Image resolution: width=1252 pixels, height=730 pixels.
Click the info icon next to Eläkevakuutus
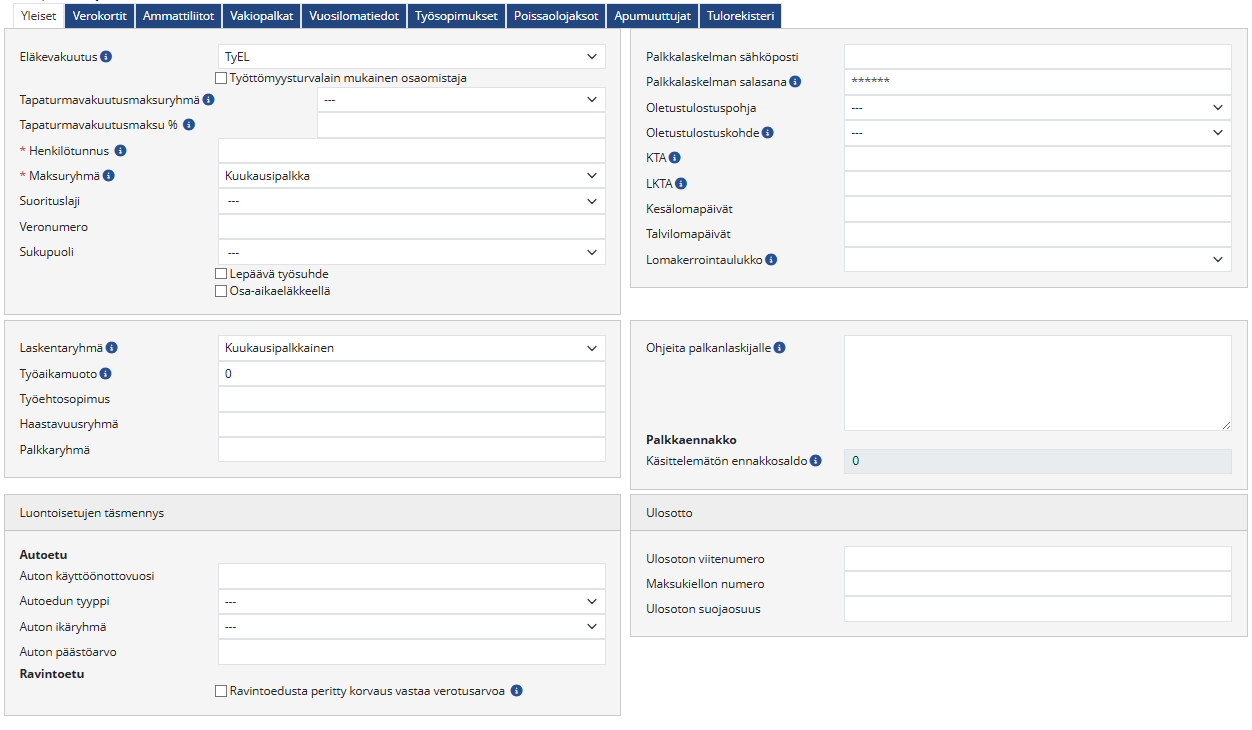(x=106, y=57)
